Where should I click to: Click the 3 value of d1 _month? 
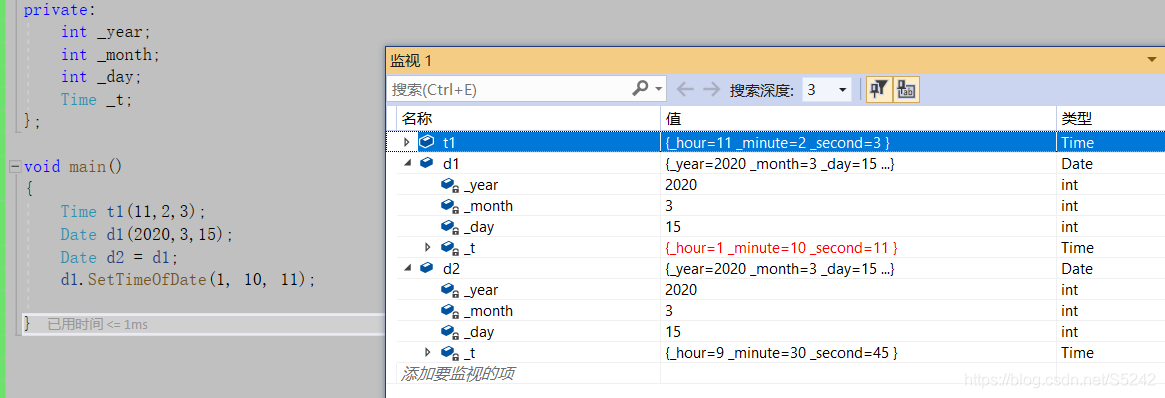point(669,206)
